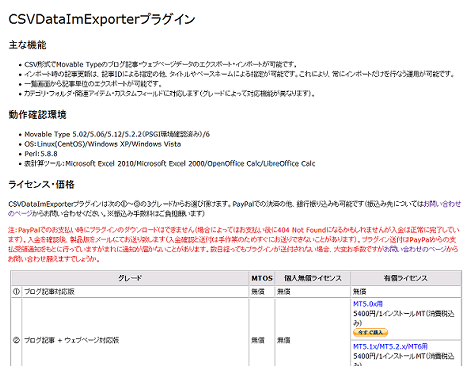Click the bullet starting with 一覧画面から記事単位
This screenshot has width=470, height=366.
(x=93, y=84)
